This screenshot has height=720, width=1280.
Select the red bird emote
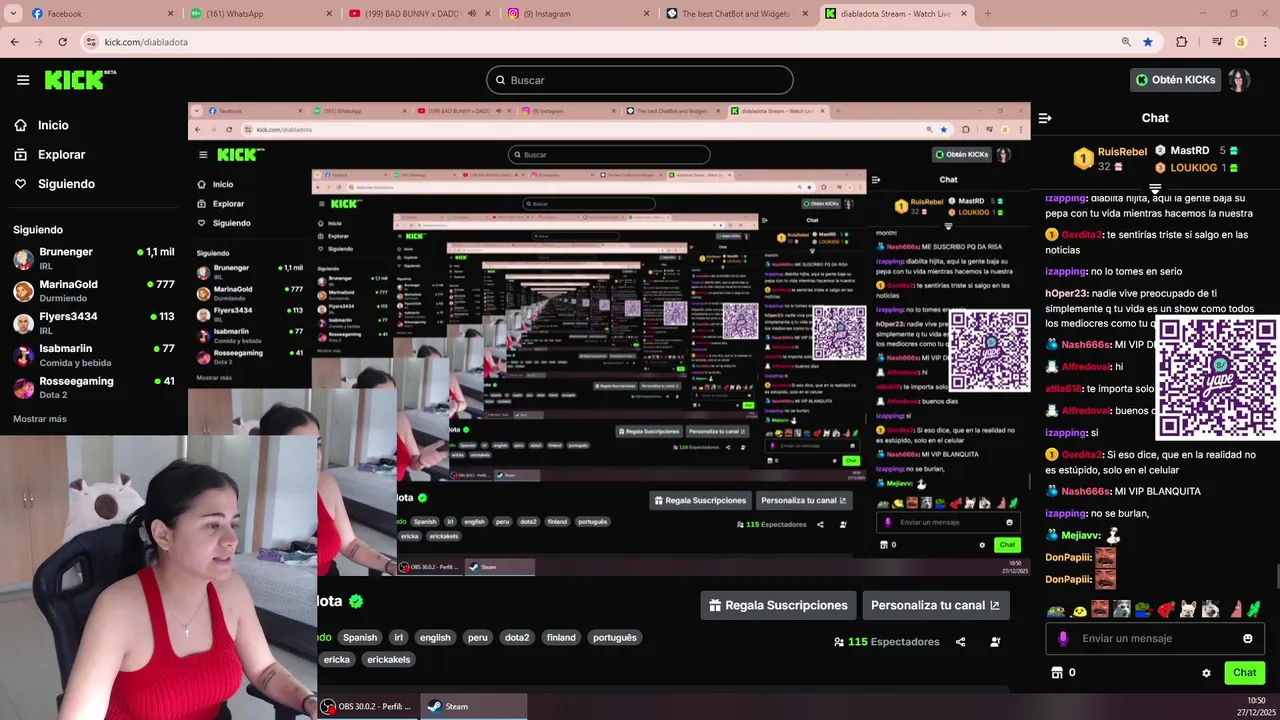pos(1166,609)
